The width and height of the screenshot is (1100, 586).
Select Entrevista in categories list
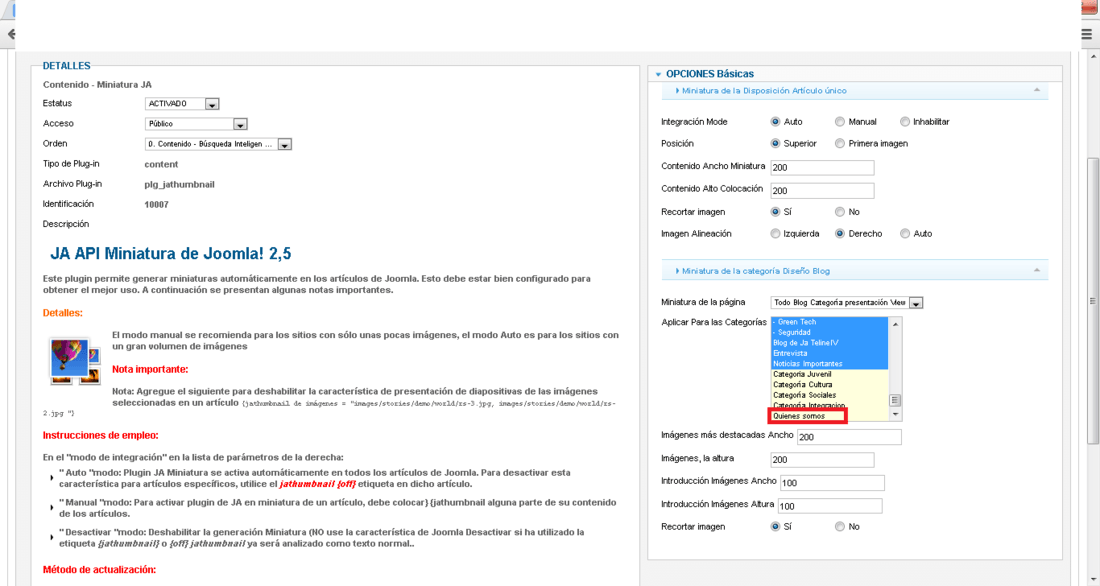tap(829, 354)
